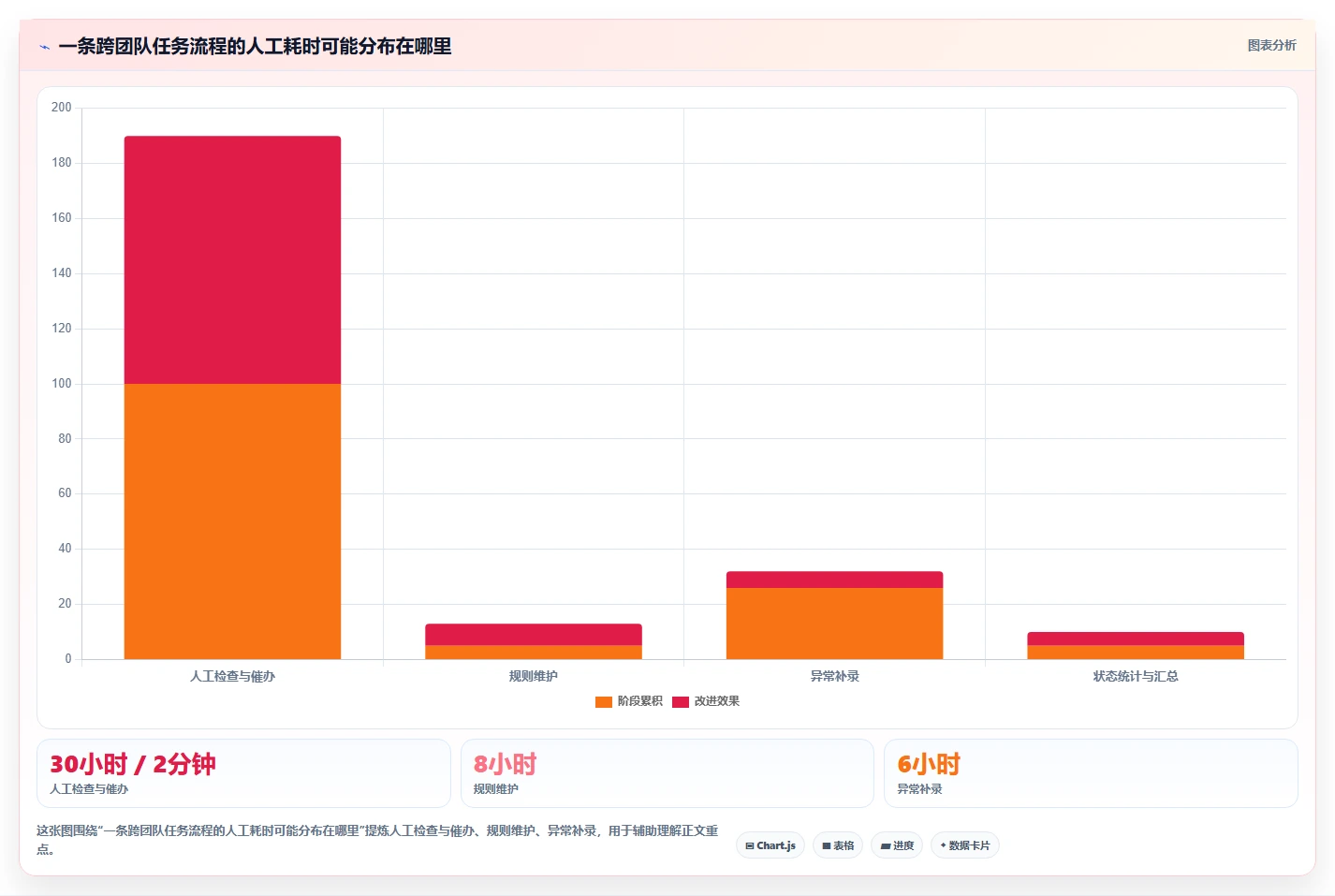Click the orange segment of 人工检查与催办 bar
The image size is (1335, 896).
pos(232,521)
